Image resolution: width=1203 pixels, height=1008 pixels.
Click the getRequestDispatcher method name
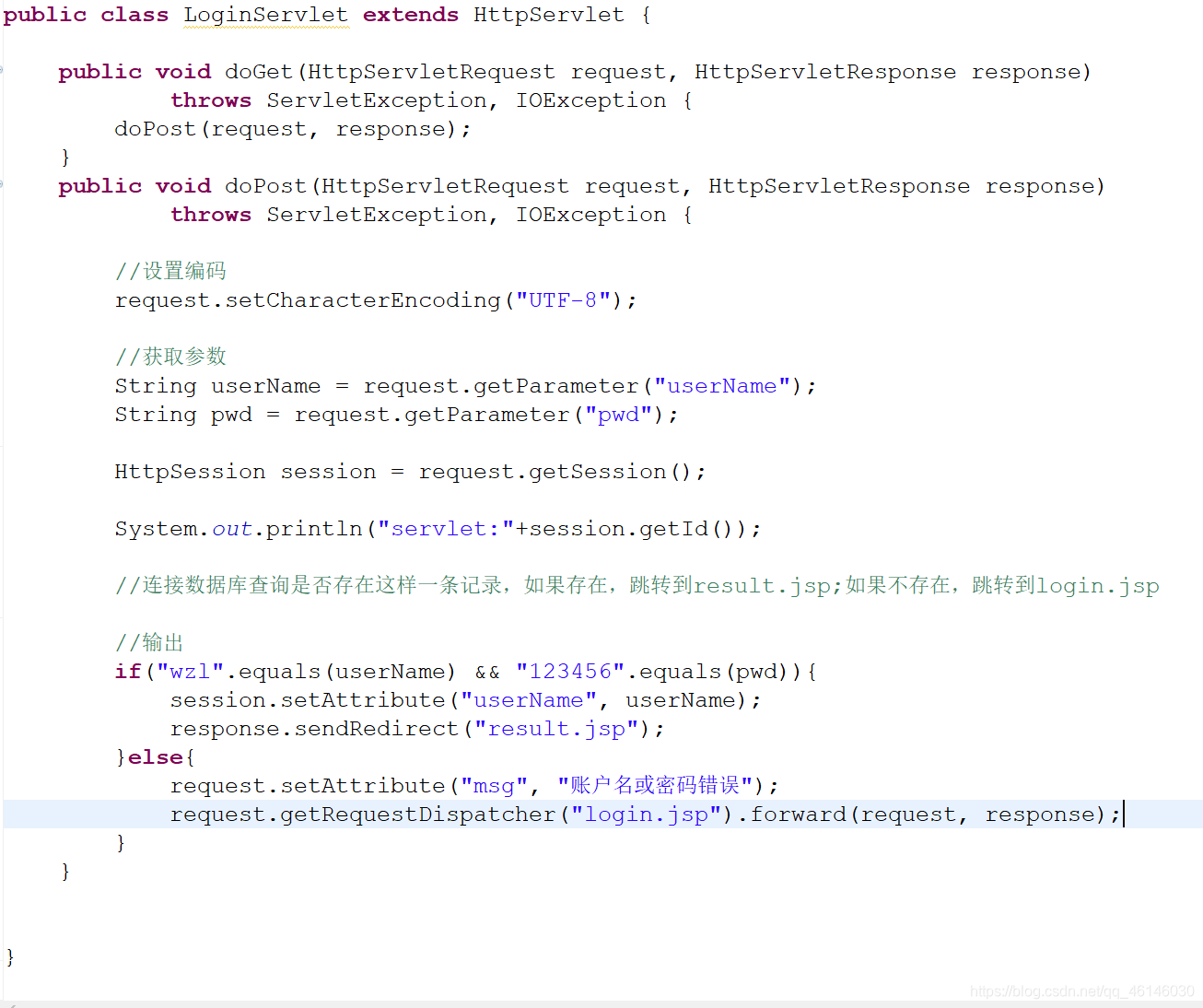click(x=417, y=815)
